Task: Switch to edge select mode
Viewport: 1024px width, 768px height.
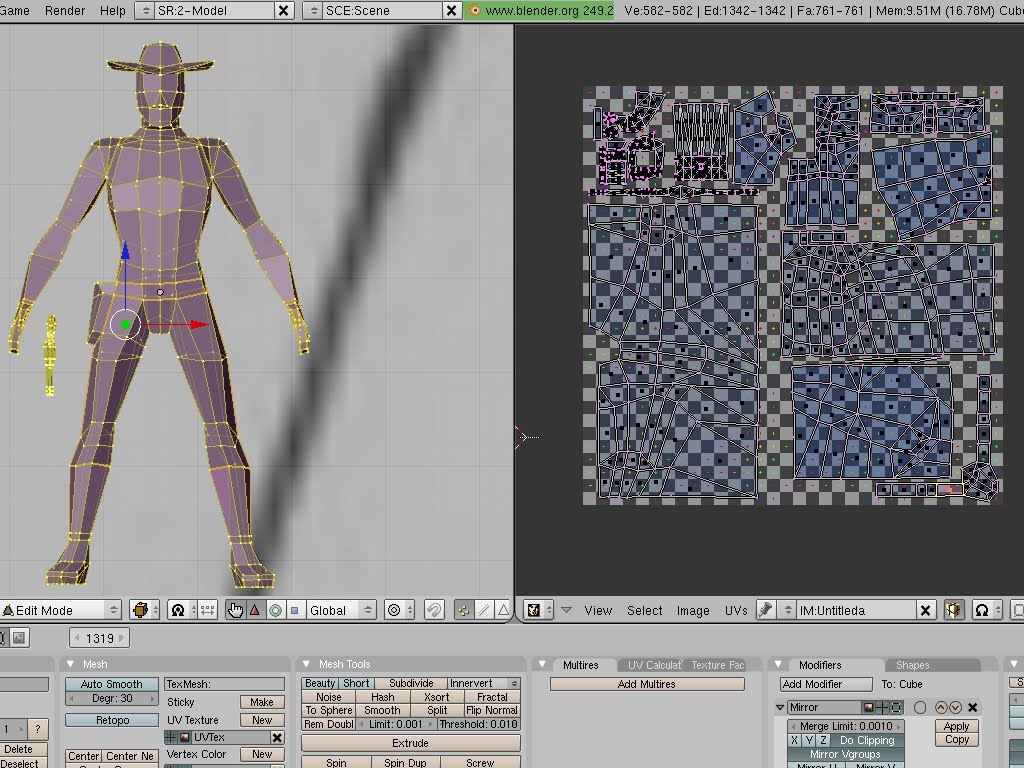Action: [x=483, y=610]
